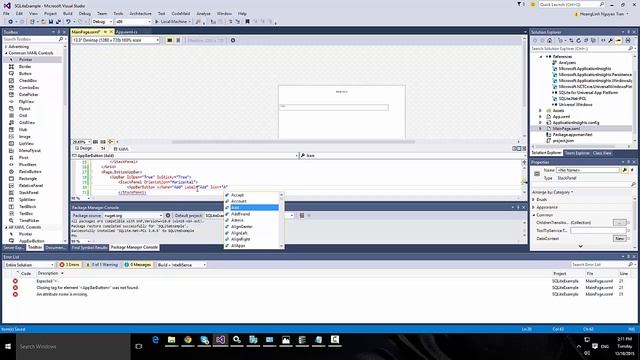Click Refresh icon in Solution Explorer
Screen dimensions: 640x360
coord(578,40)
